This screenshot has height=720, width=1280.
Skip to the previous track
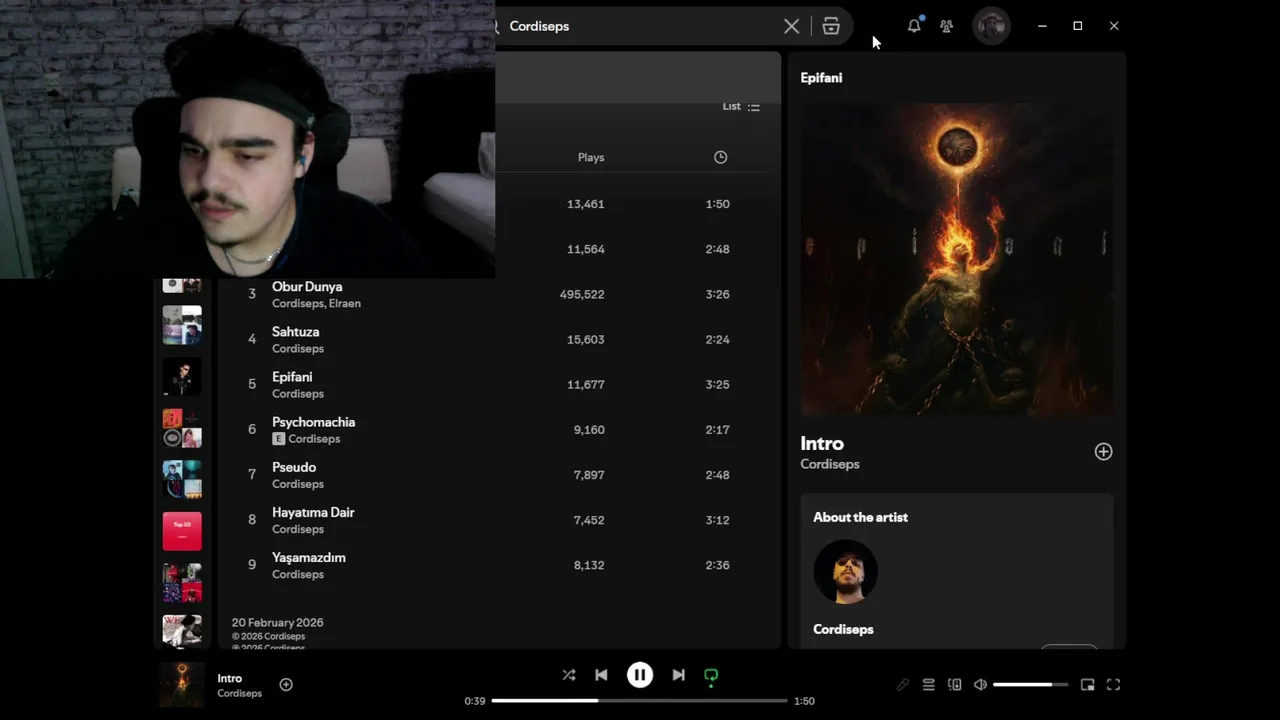point(601,675)
